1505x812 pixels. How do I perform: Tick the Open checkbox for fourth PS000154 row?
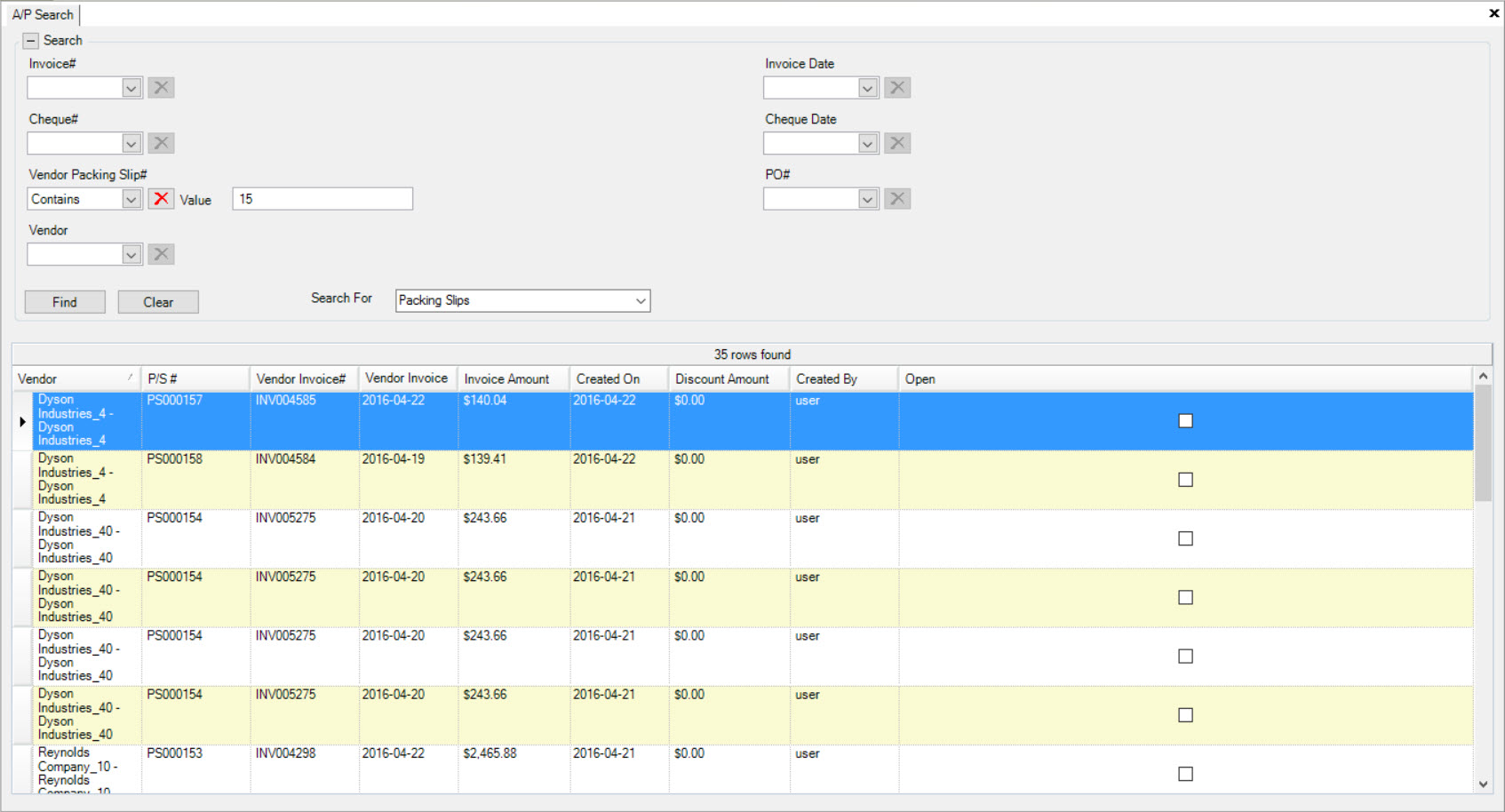pos(1185,715)
